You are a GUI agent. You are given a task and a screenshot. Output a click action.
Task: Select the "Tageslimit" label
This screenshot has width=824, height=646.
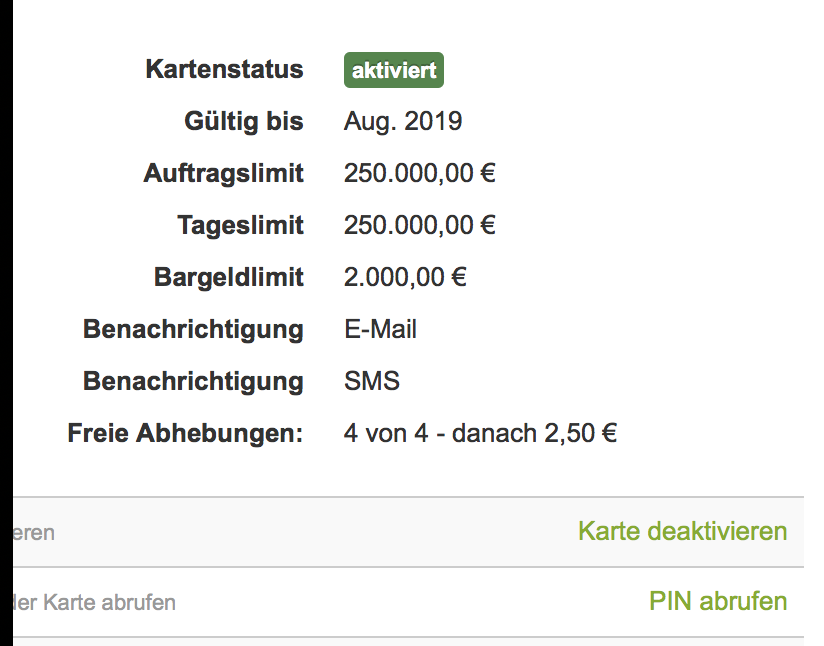240,226
